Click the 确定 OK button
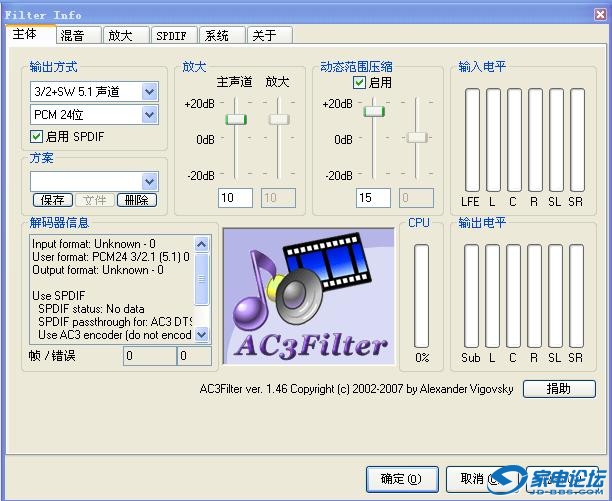Viewport: 612px width, 501px height. tap(402, 479)
